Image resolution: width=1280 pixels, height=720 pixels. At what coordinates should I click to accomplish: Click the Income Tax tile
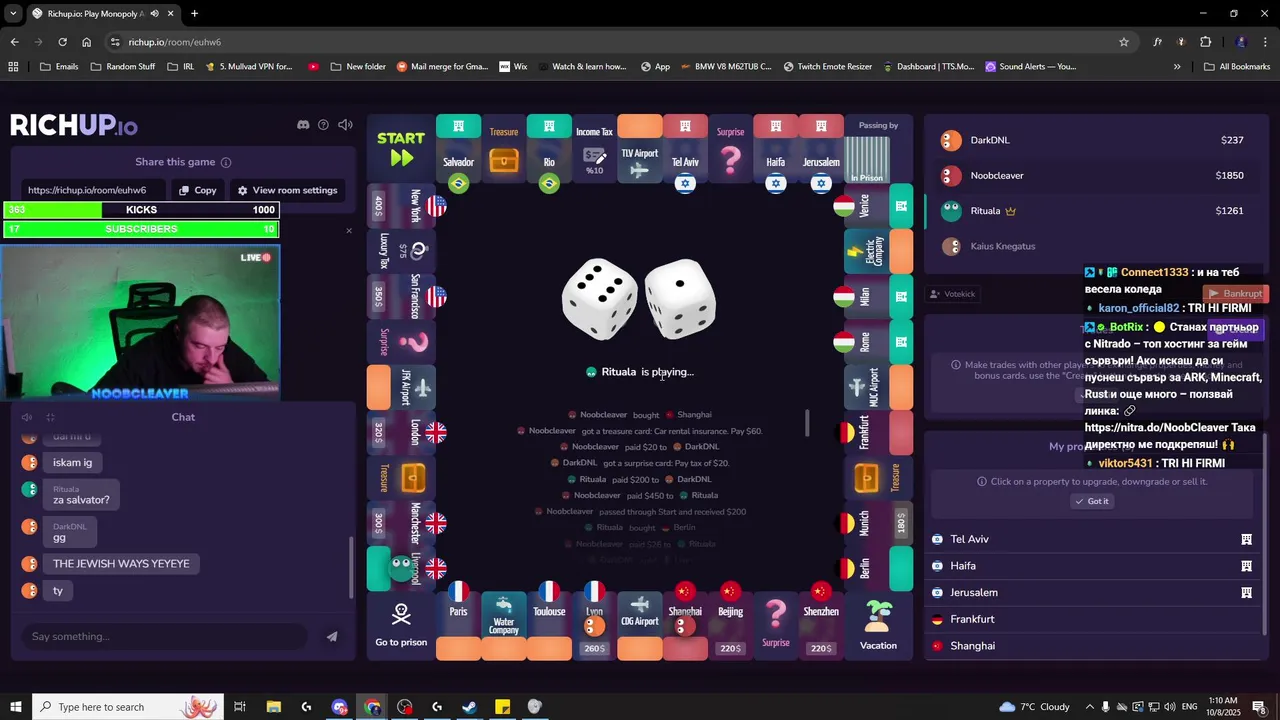(594, 150)
